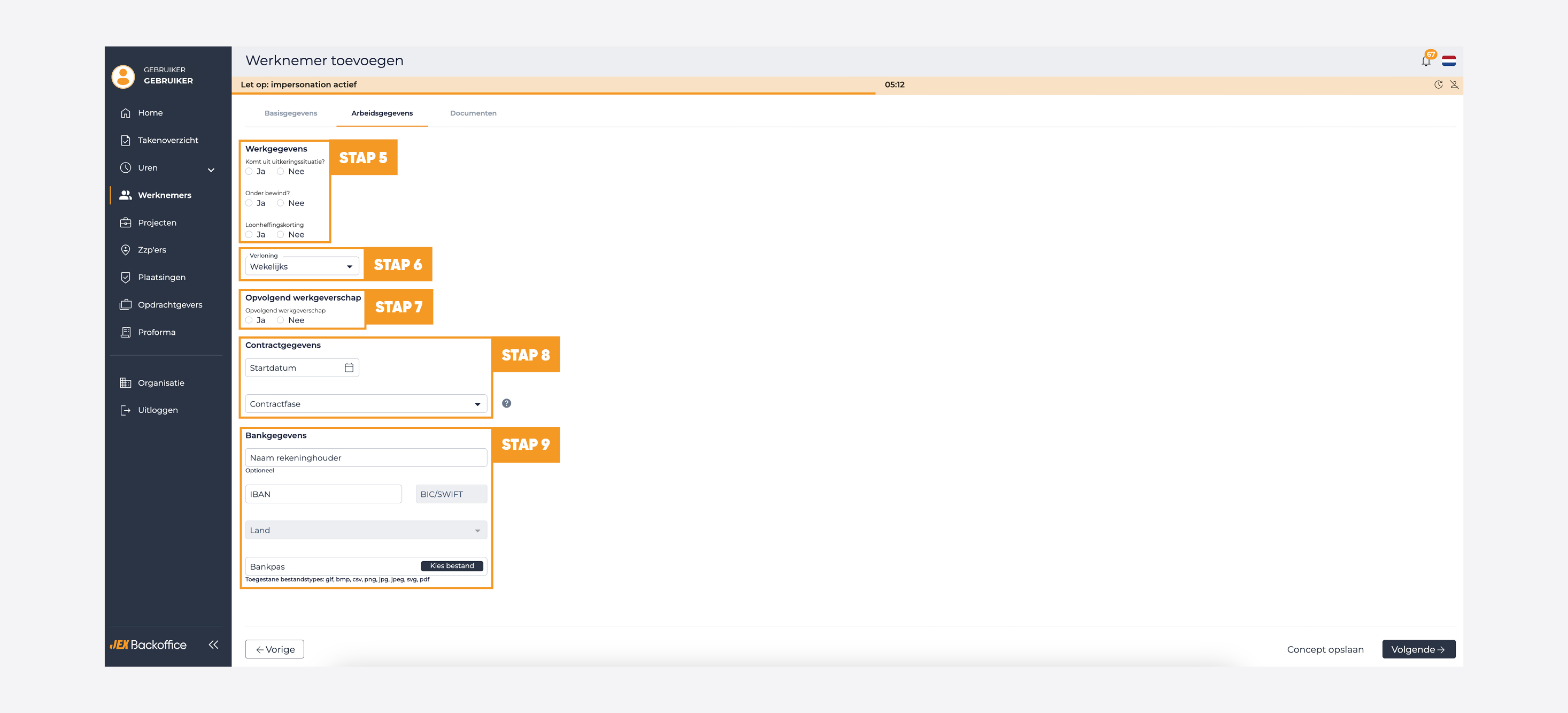
Task: Click the Uren clock icon
Action: click(x=126, y=167)
